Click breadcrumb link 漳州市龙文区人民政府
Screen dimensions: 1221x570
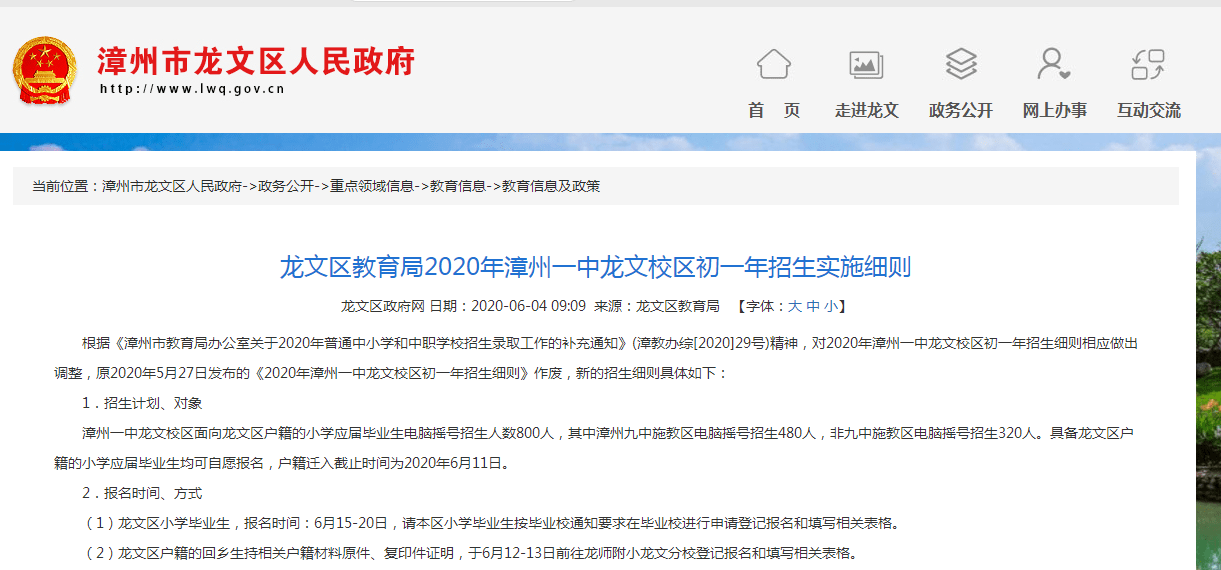point(172,186)
